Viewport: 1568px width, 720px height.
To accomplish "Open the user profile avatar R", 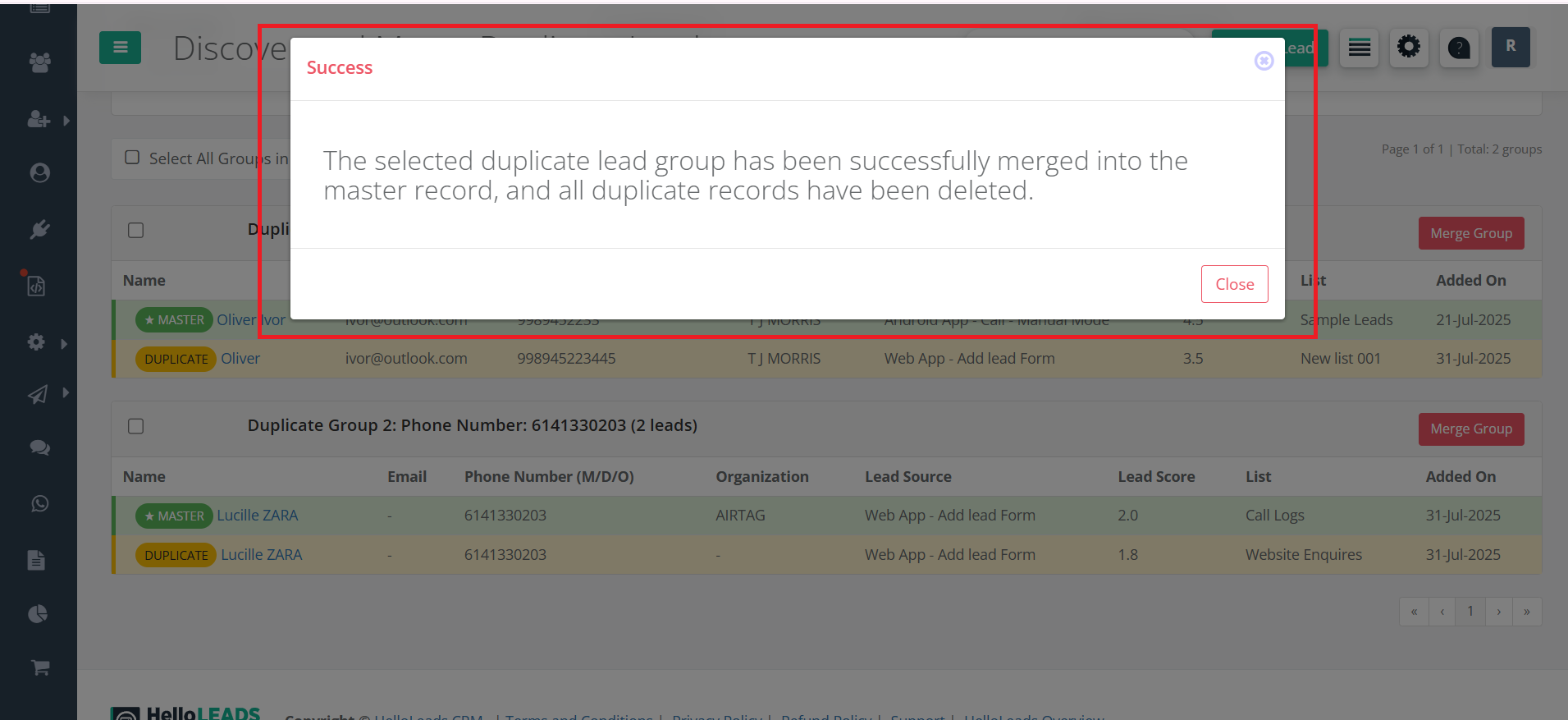I will click(1510, 47).
